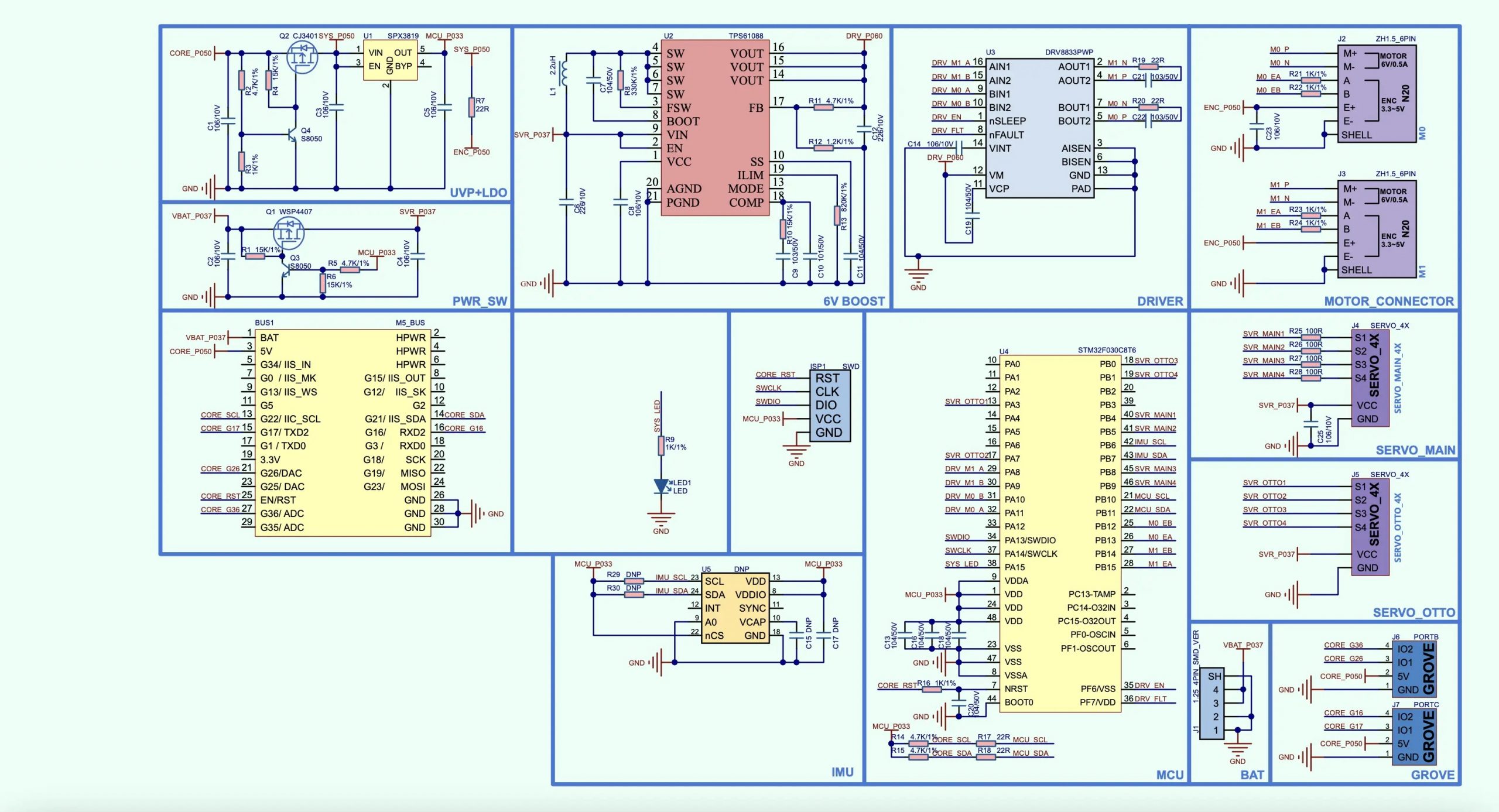Select the J6 PORTB Grove connector
Image resolution: width=1499 pixels, height=812 pixels.
(x=1415, y=669)
